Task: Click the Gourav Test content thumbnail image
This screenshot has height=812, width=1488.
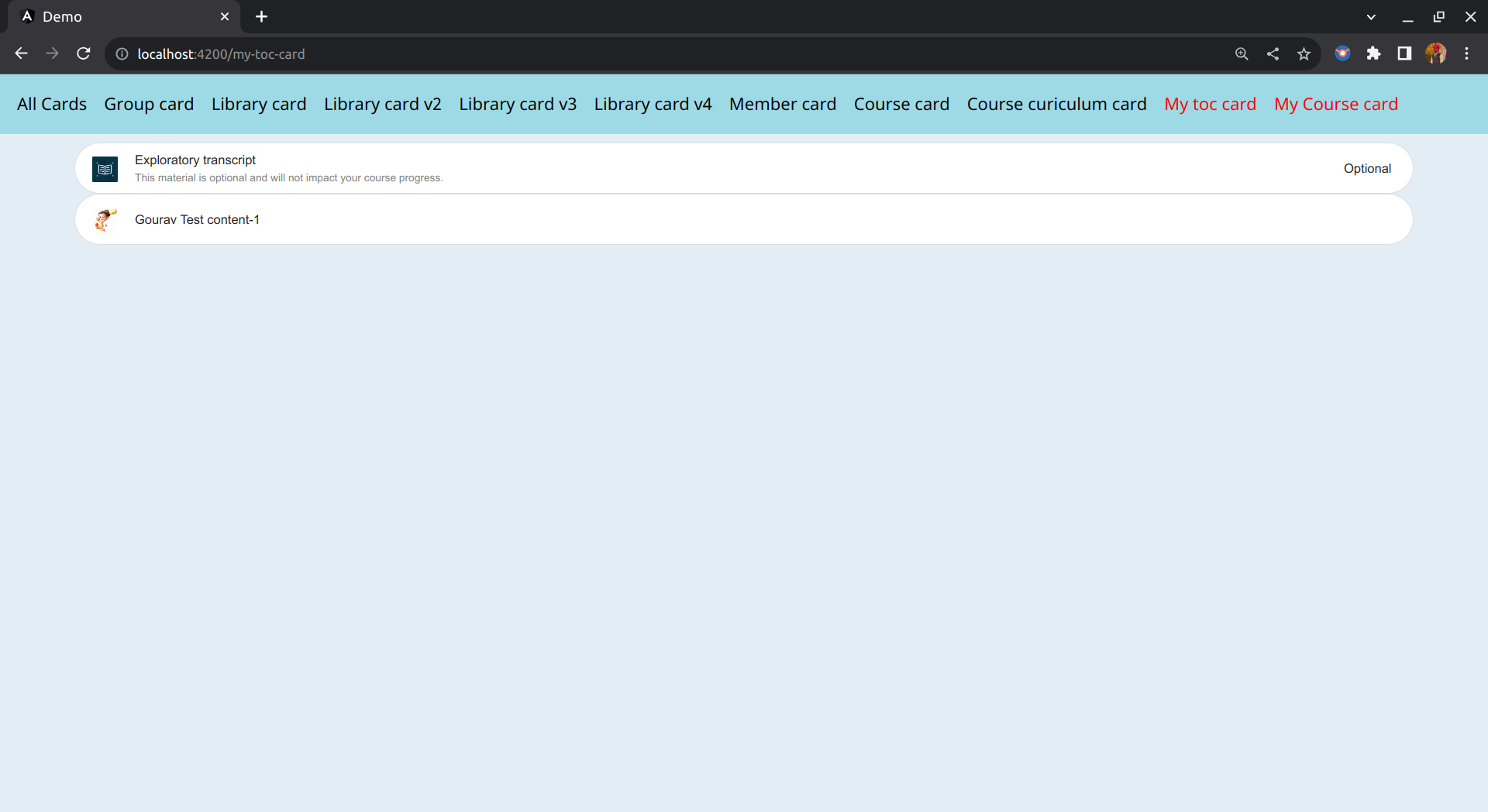Action: tap(105, 220)
